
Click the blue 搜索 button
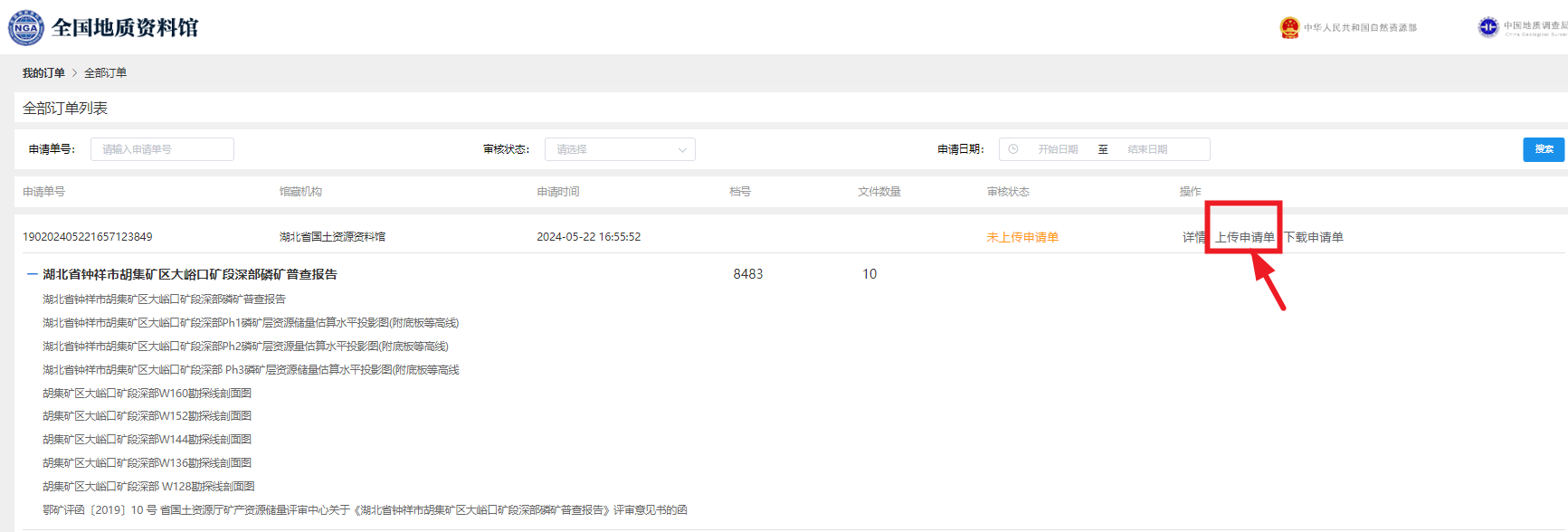point(1544,149)
